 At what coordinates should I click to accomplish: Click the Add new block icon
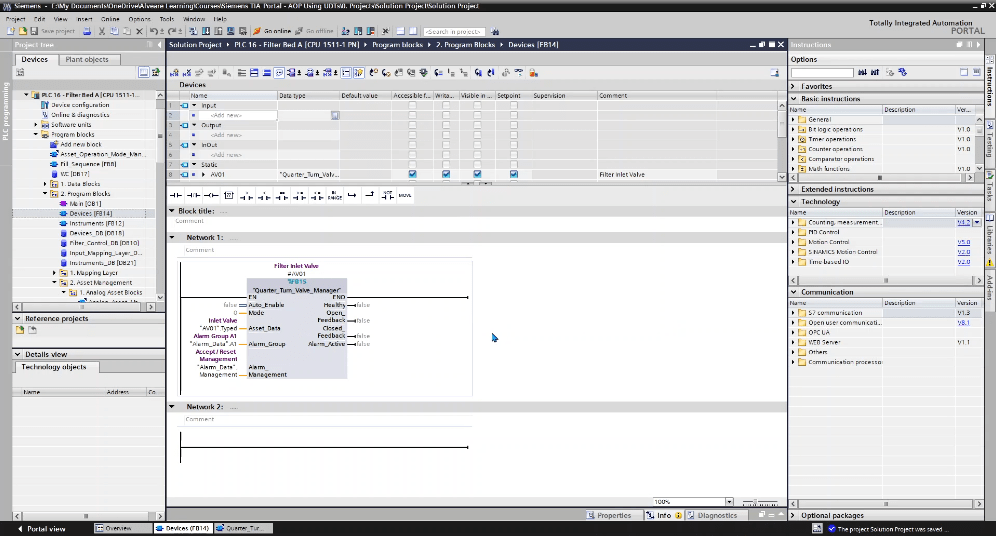pyautogui.click(x=53, y=144)
